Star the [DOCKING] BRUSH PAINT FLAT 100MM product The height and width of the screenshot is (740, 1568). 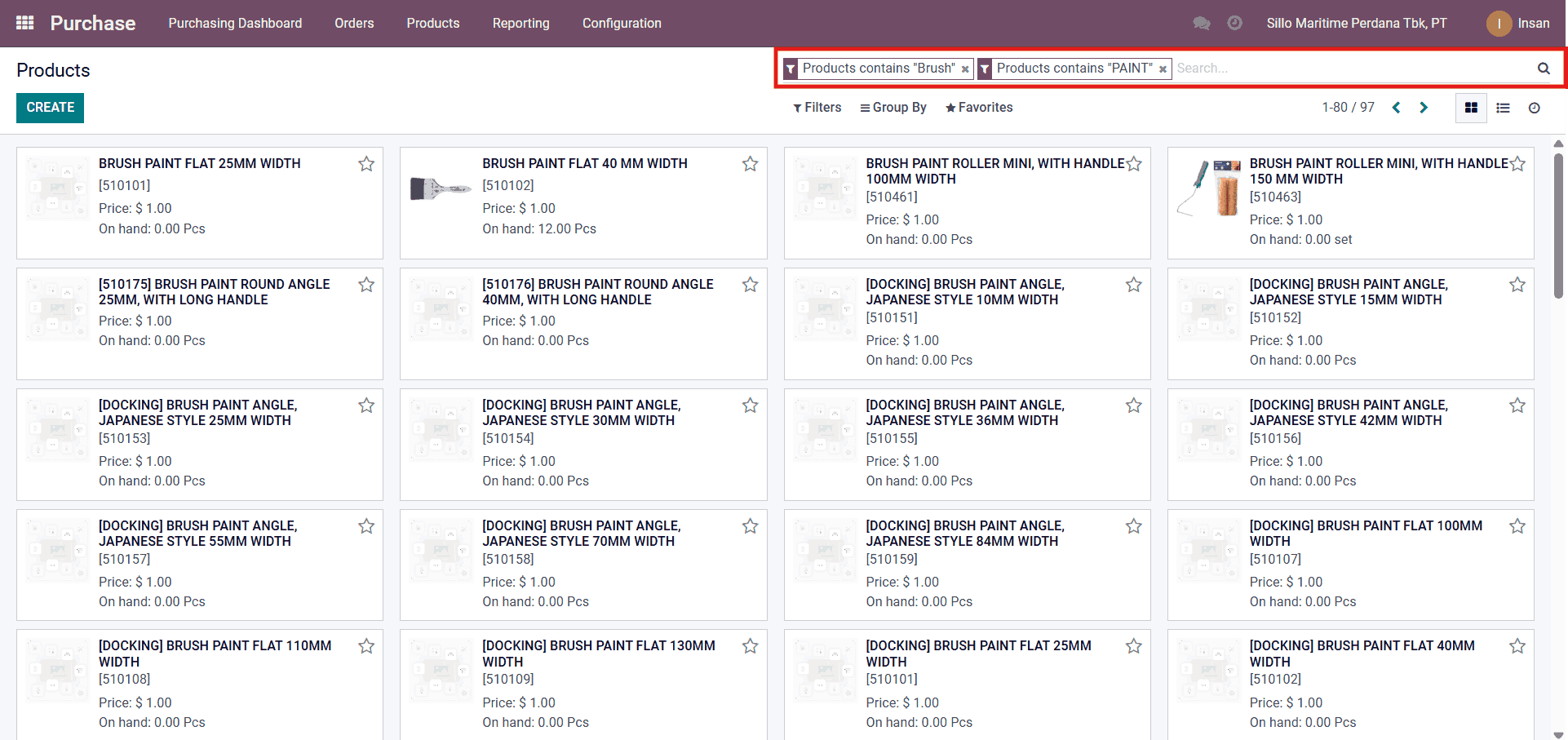(1517, 526)
